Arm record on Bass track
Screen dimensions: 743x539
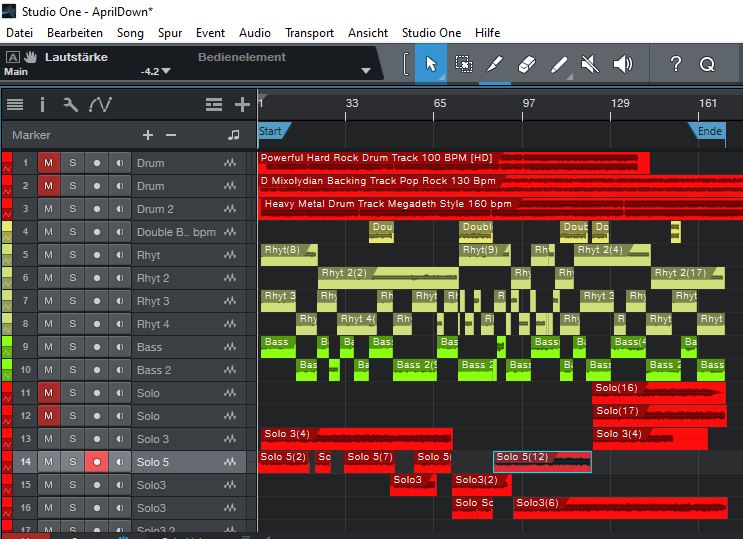click(97, 347)
